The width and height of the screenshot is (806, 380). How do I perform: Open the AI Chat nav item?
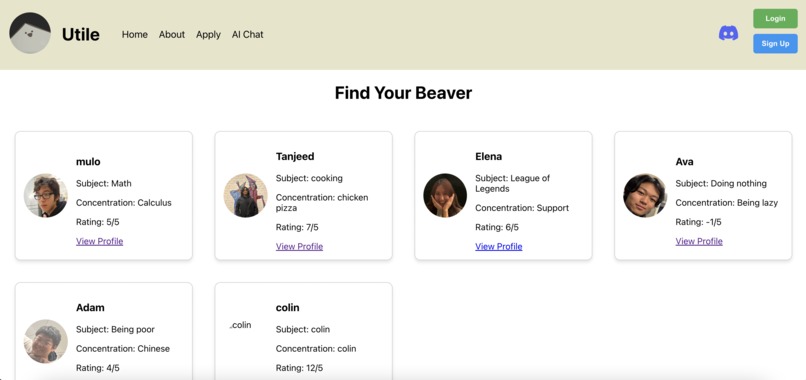pyautogui.click(x=247, y=34)
